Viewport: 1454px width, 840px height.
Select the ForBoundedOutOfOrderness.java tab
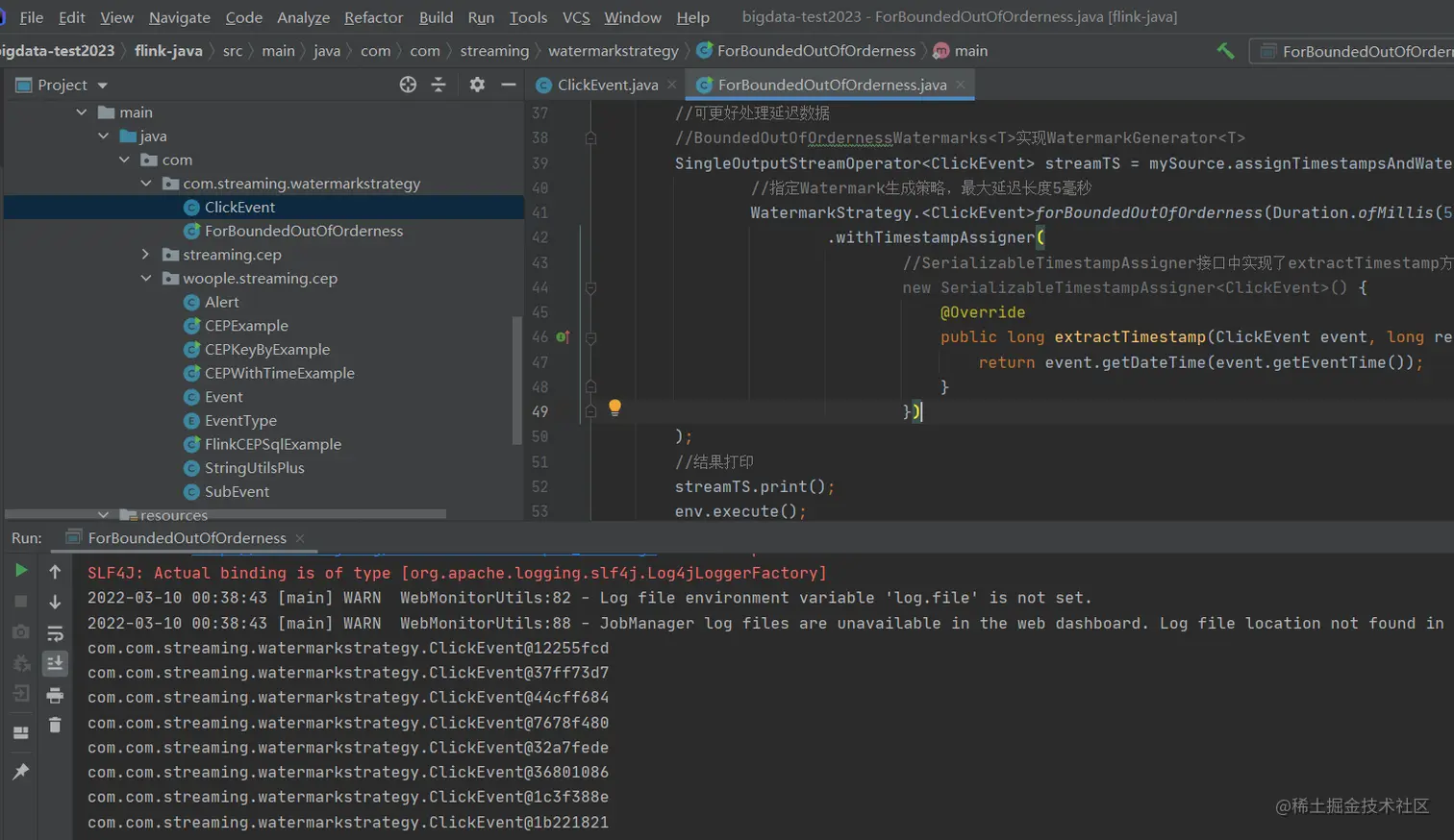pos(832,85)
